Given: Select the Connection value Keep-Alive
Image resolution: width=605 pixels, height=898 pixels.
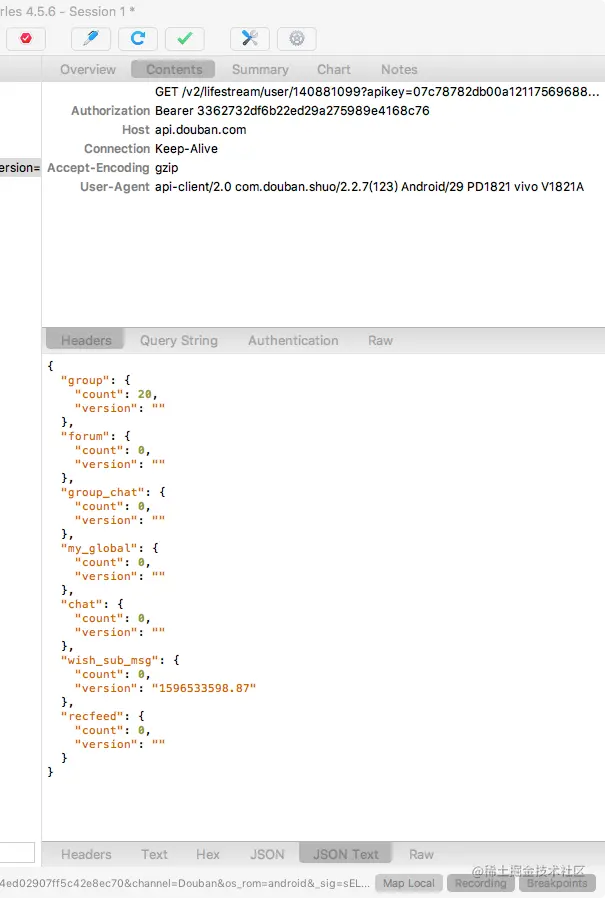Looking at the screenshot, I should coord(186,148).
